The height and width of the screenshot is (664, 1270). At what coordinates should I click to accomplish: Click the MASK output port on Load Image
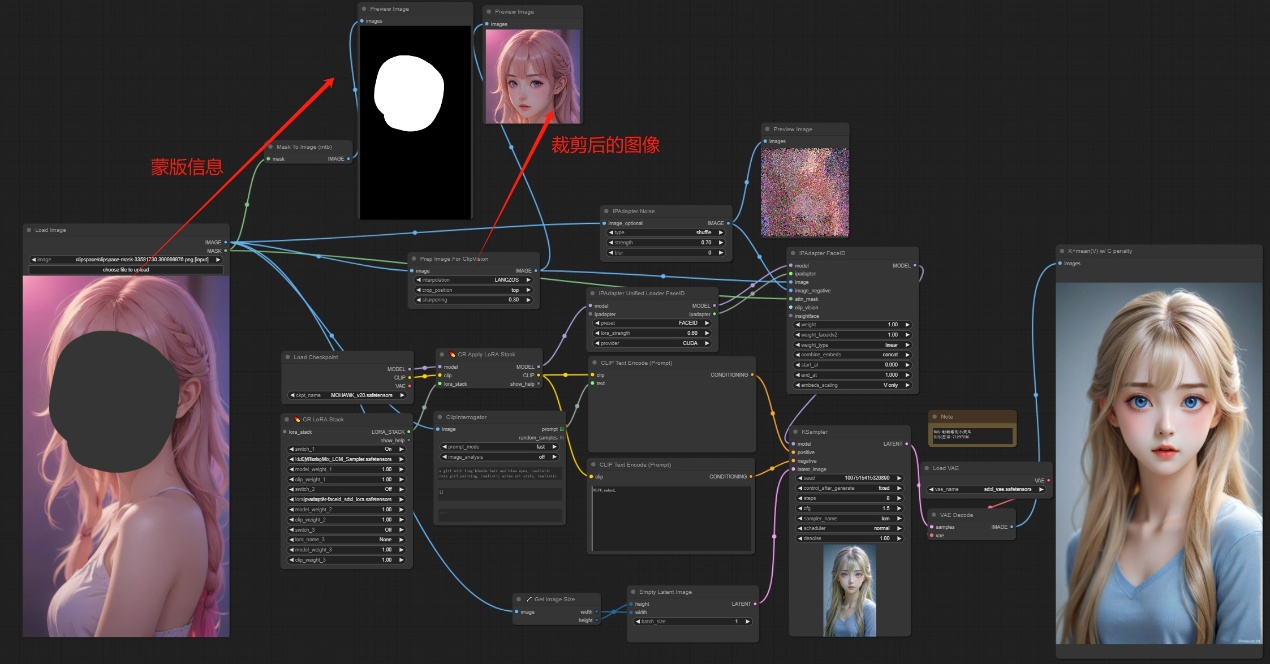(x=226, y=250)
